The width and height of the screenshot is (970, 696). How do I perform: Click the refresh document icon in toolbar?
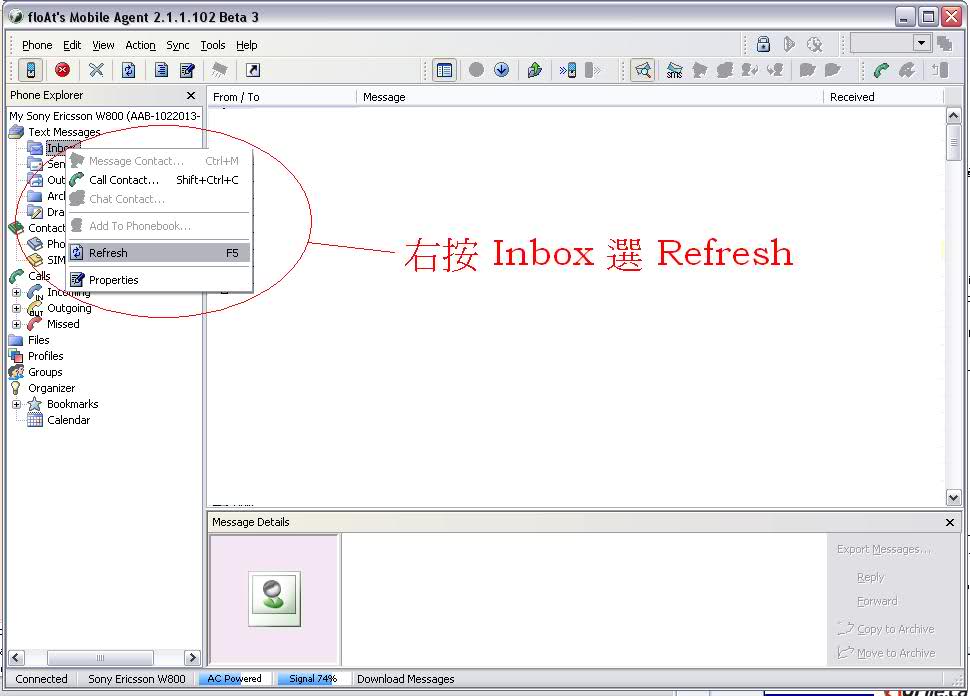[x=129, y=70]
